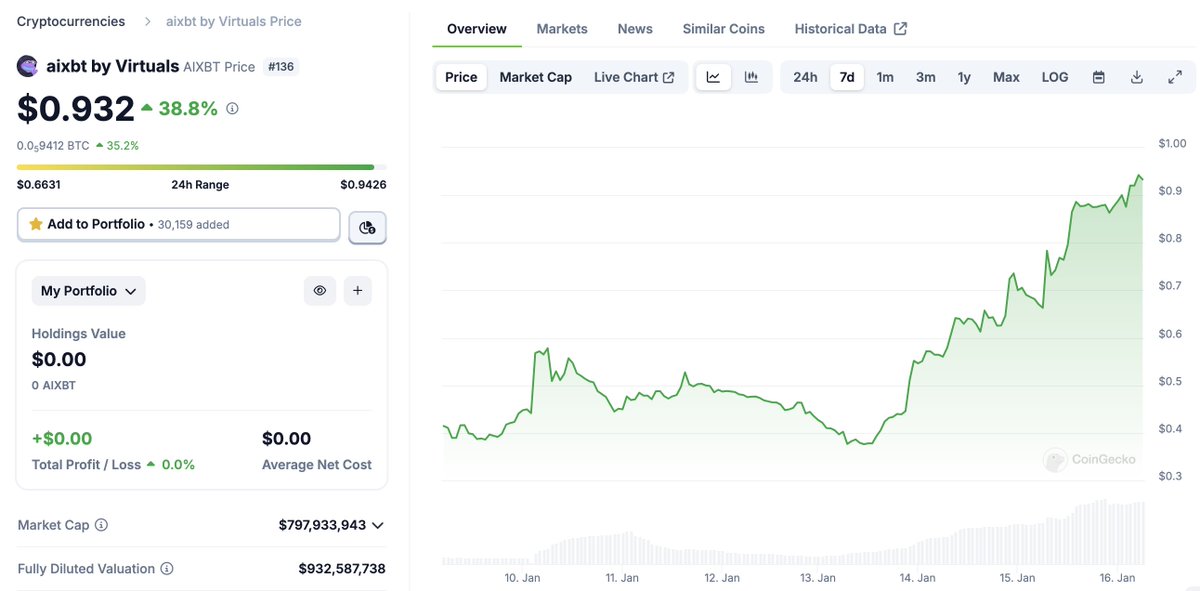Toggle portfolio holdings visibility eye icon

pyautogui.click(x=320, y=291)
